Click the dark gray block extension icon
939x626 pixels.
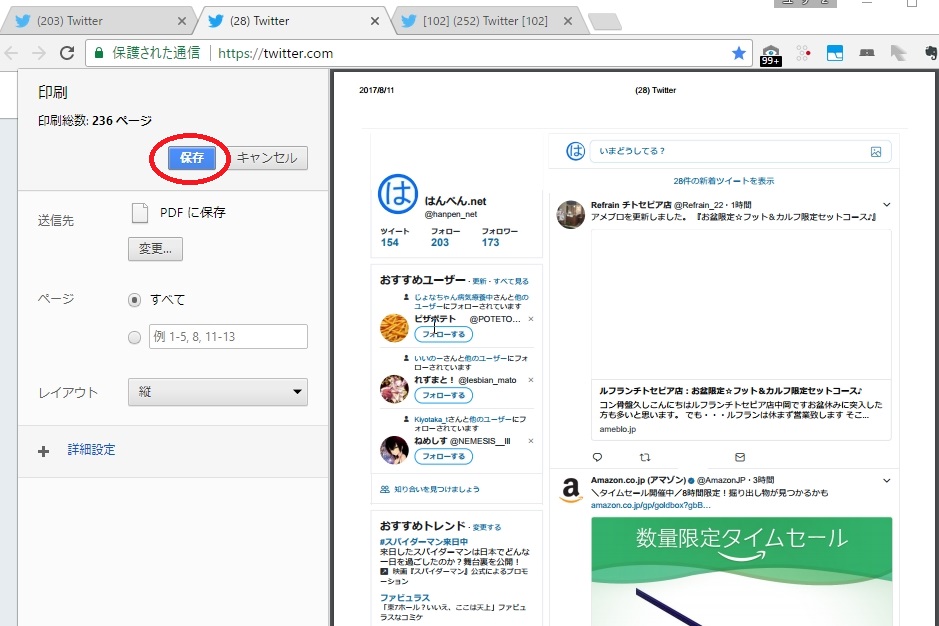pyautogui.click(x=867, y=53)
